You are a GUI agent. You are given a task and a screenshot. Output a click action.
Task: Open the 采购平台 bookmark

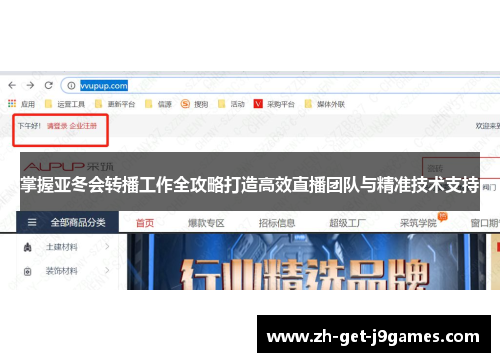pos(274,104)
